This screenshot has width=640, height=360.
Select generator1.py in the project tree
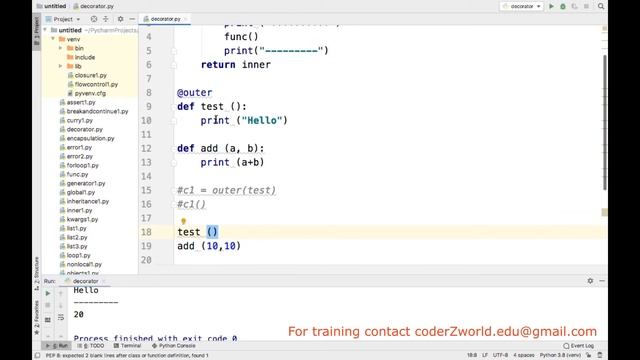tap(86, 183)
